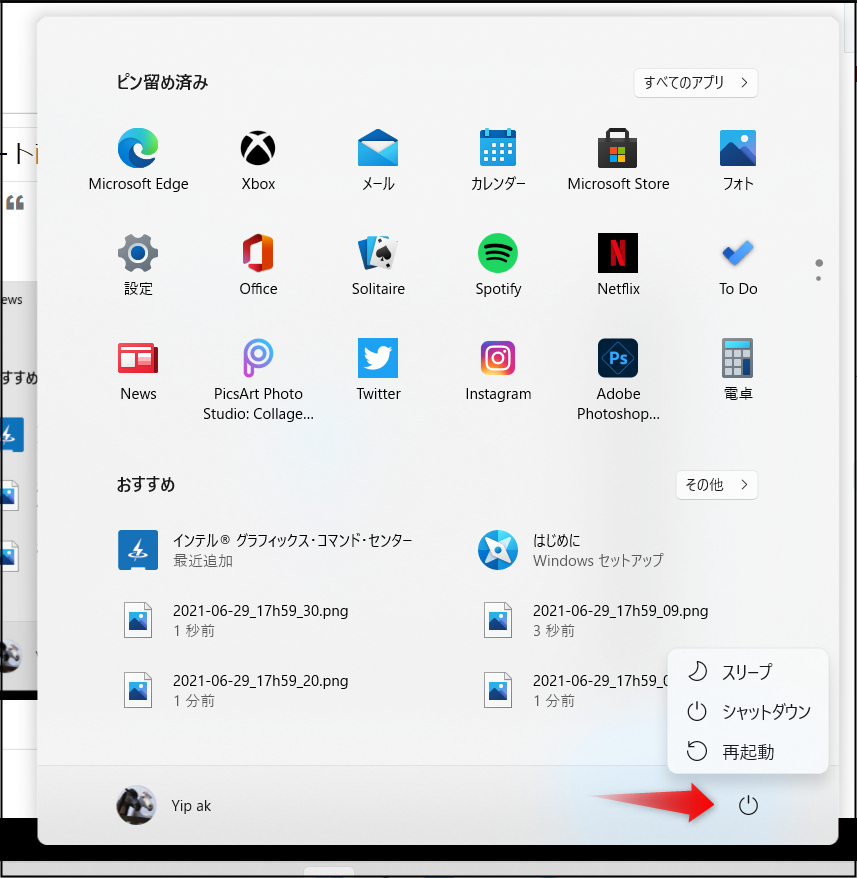Open the News app

click(138, 370)
